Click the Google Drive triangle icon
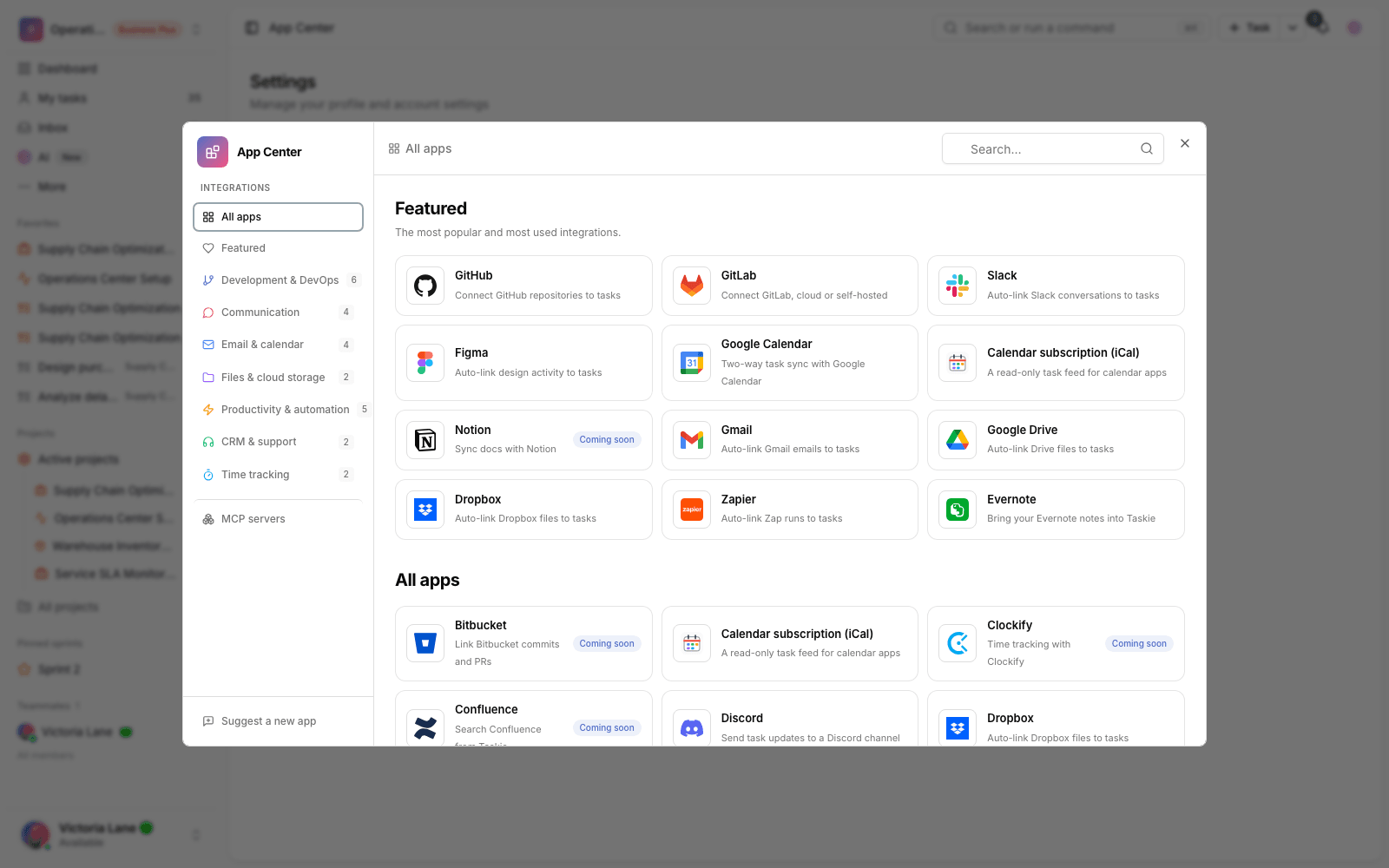Viewport: 1389px width, 868px height. (x=958, y=440)
